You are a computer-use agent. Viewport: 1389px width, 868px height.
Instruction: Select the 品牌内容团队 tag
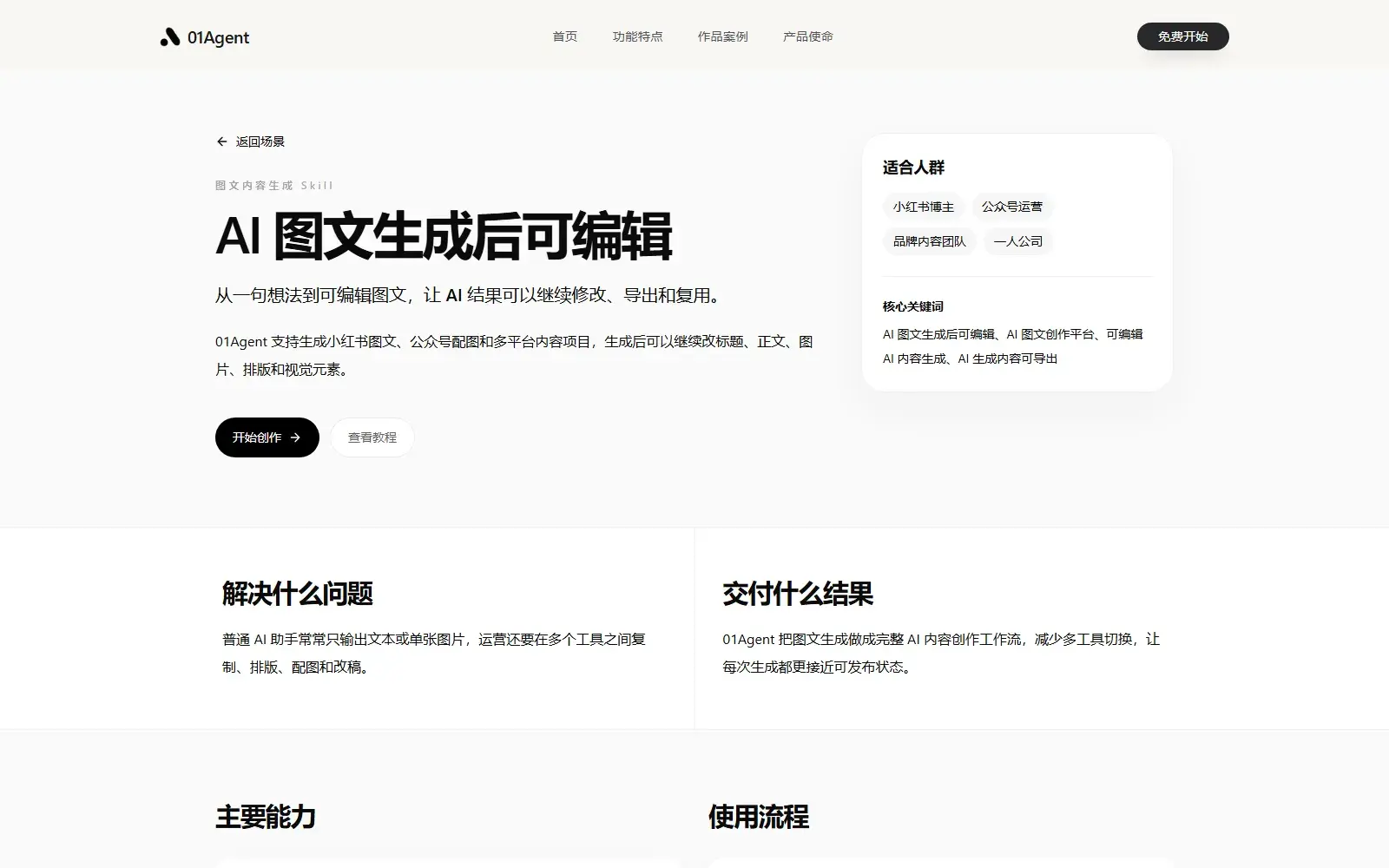pyautogui.click(x=930, y=241)
